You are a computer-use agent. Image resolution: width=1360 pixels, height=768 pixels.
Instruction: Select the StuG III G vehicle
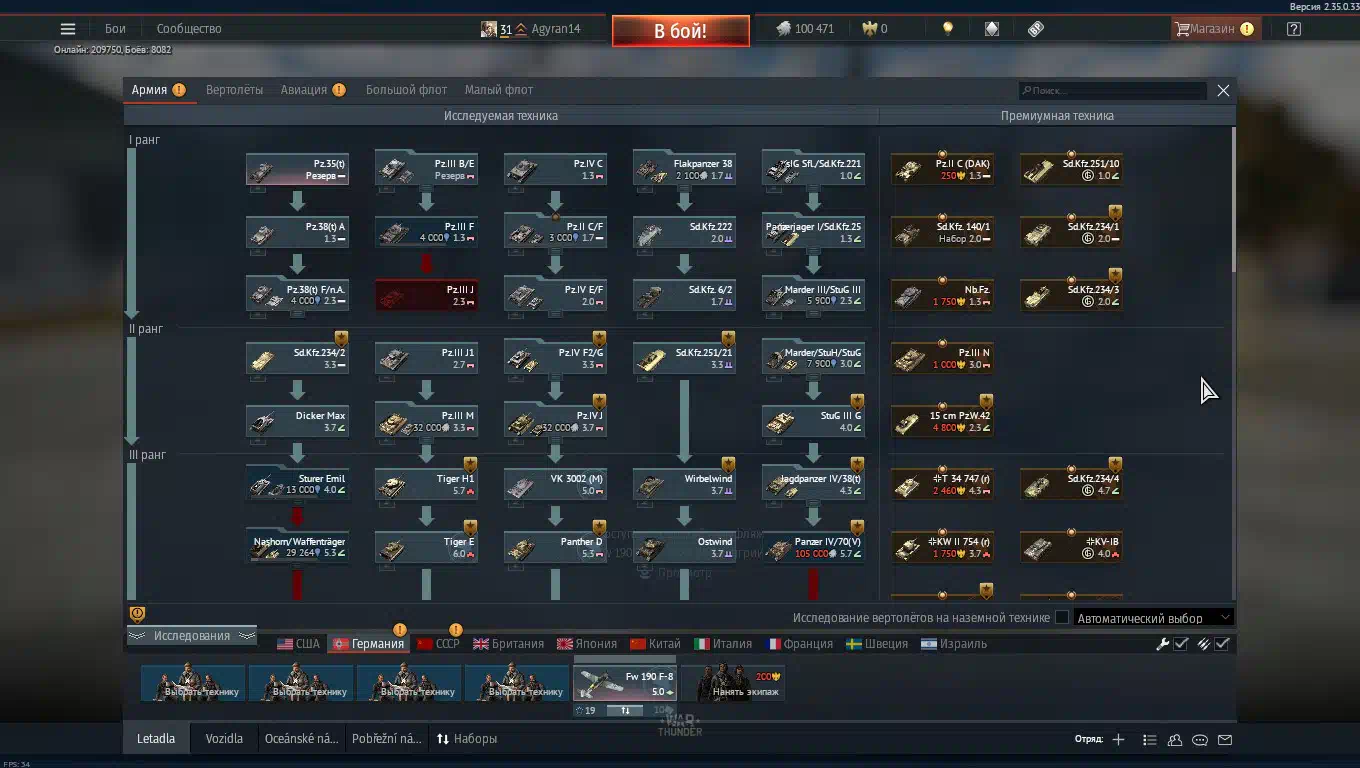click(x=813, y=422)
